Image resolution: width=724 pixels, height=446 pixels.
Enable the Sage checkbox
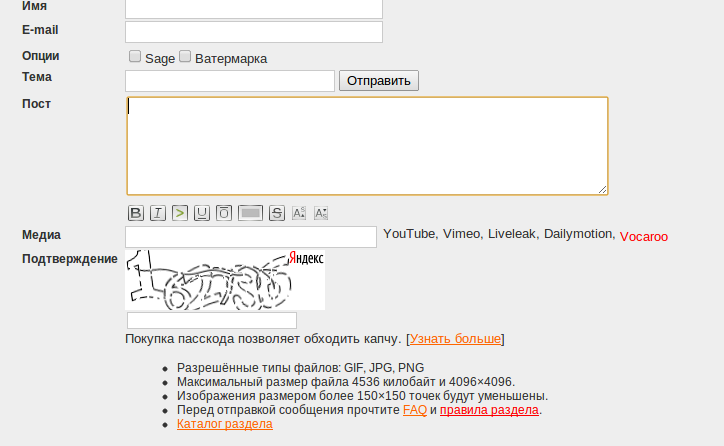pos(135,56)
